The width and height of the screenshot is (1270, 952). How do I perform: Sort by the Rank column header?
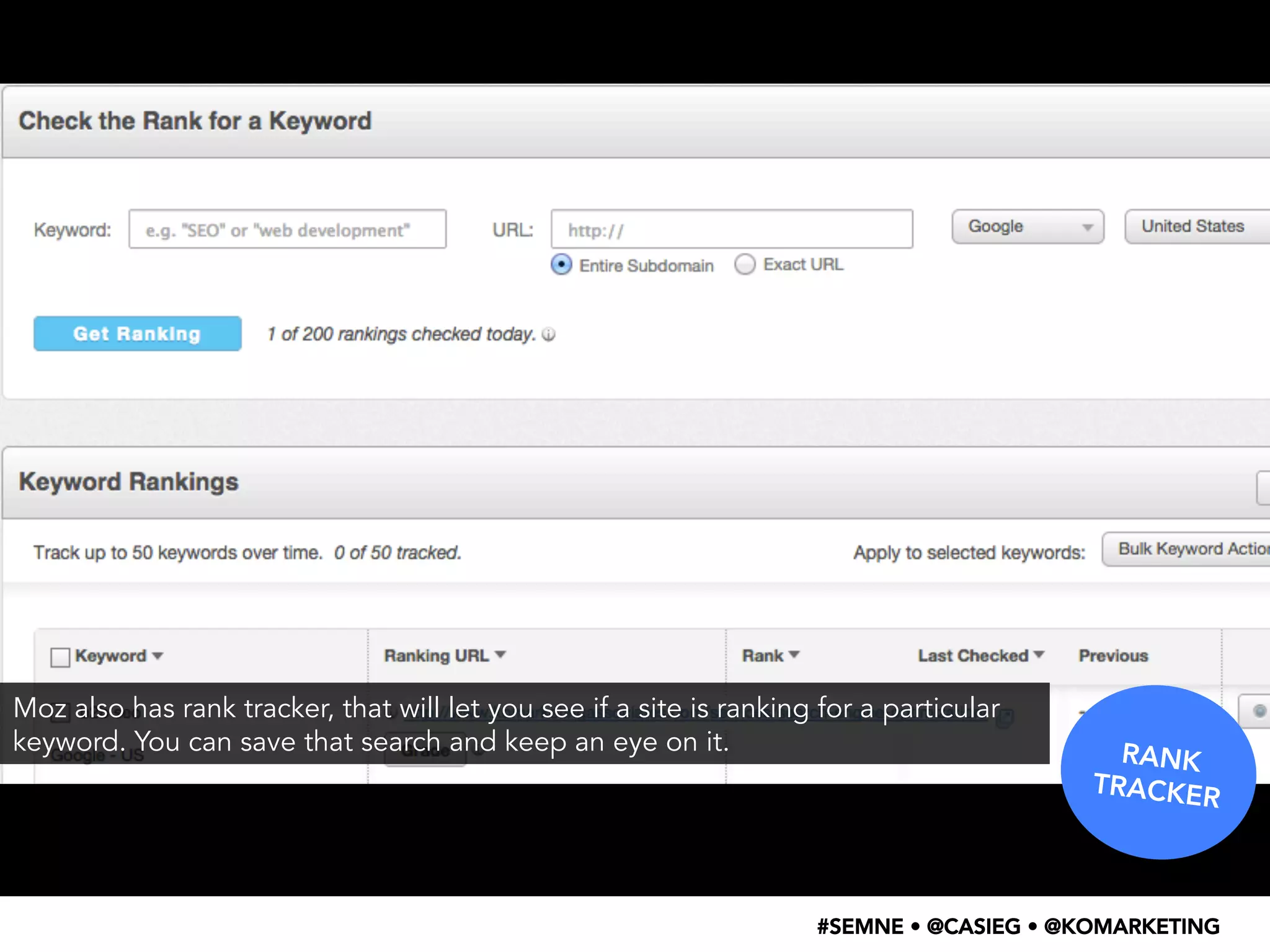click(x=771, y=656)
